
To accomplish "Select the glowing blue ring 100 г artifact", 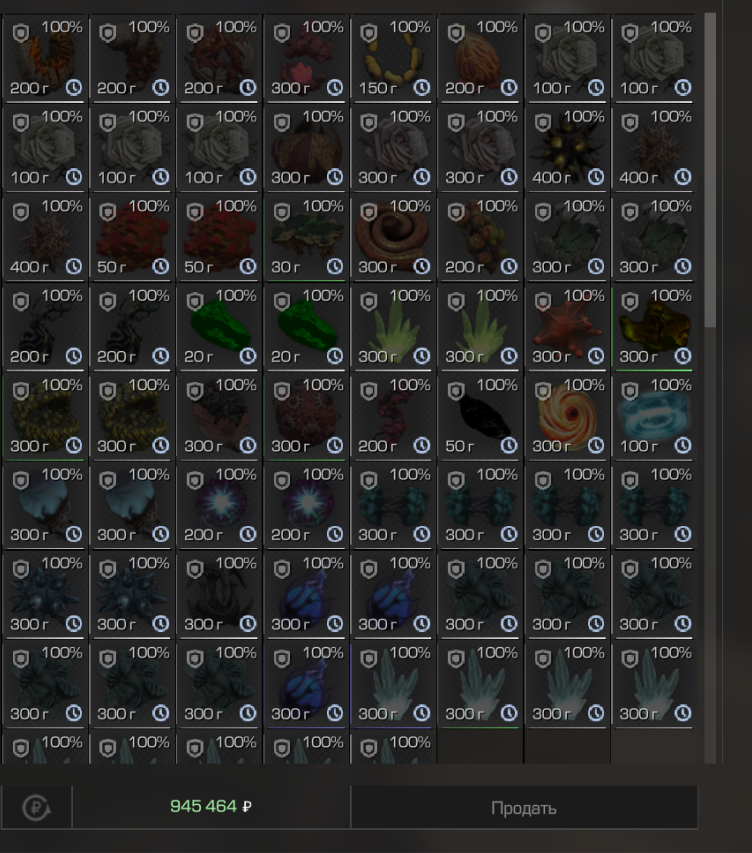I will 655,417.
